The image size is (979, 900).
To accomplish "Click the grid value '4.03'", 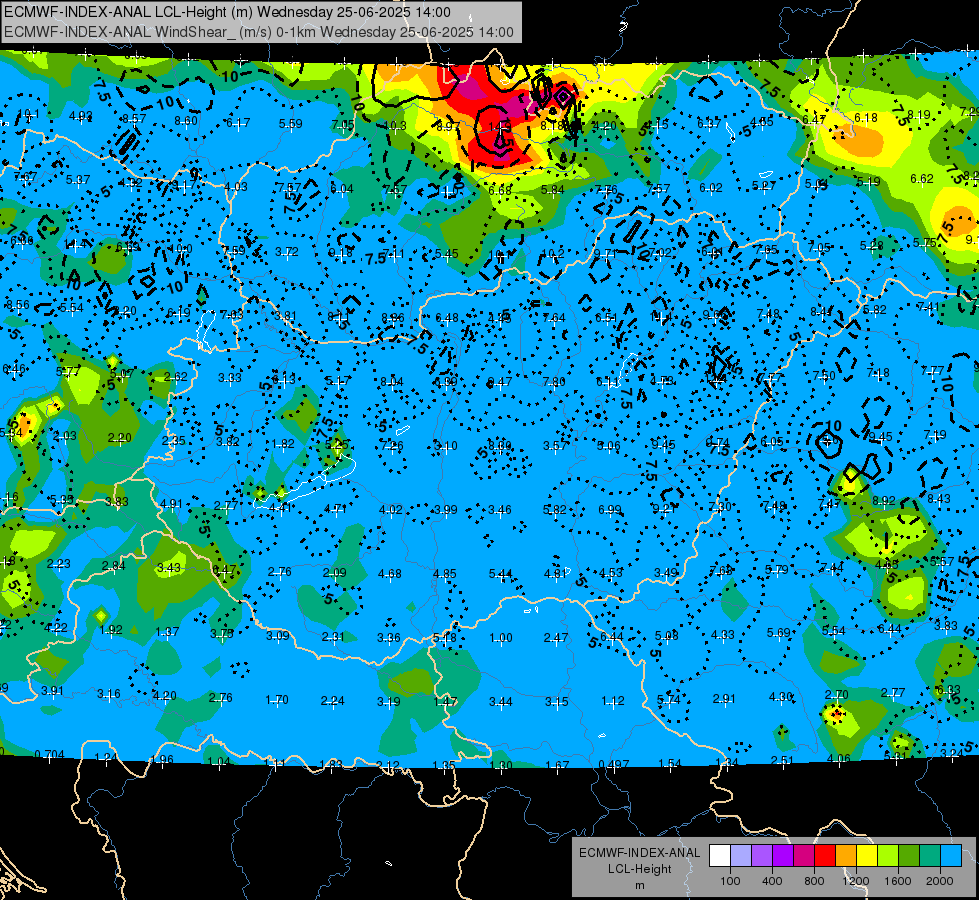I will 236,187.
